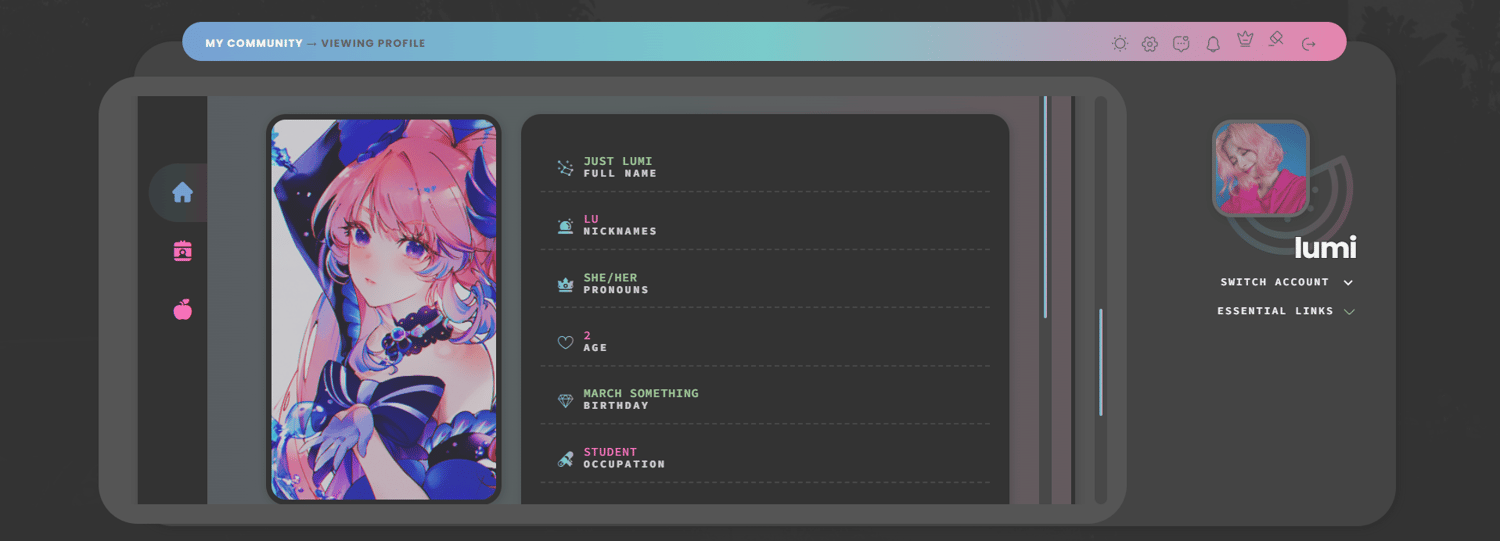1500x541 pixels.
Task: Click the lumi username heading
Action: point(1325,247)
